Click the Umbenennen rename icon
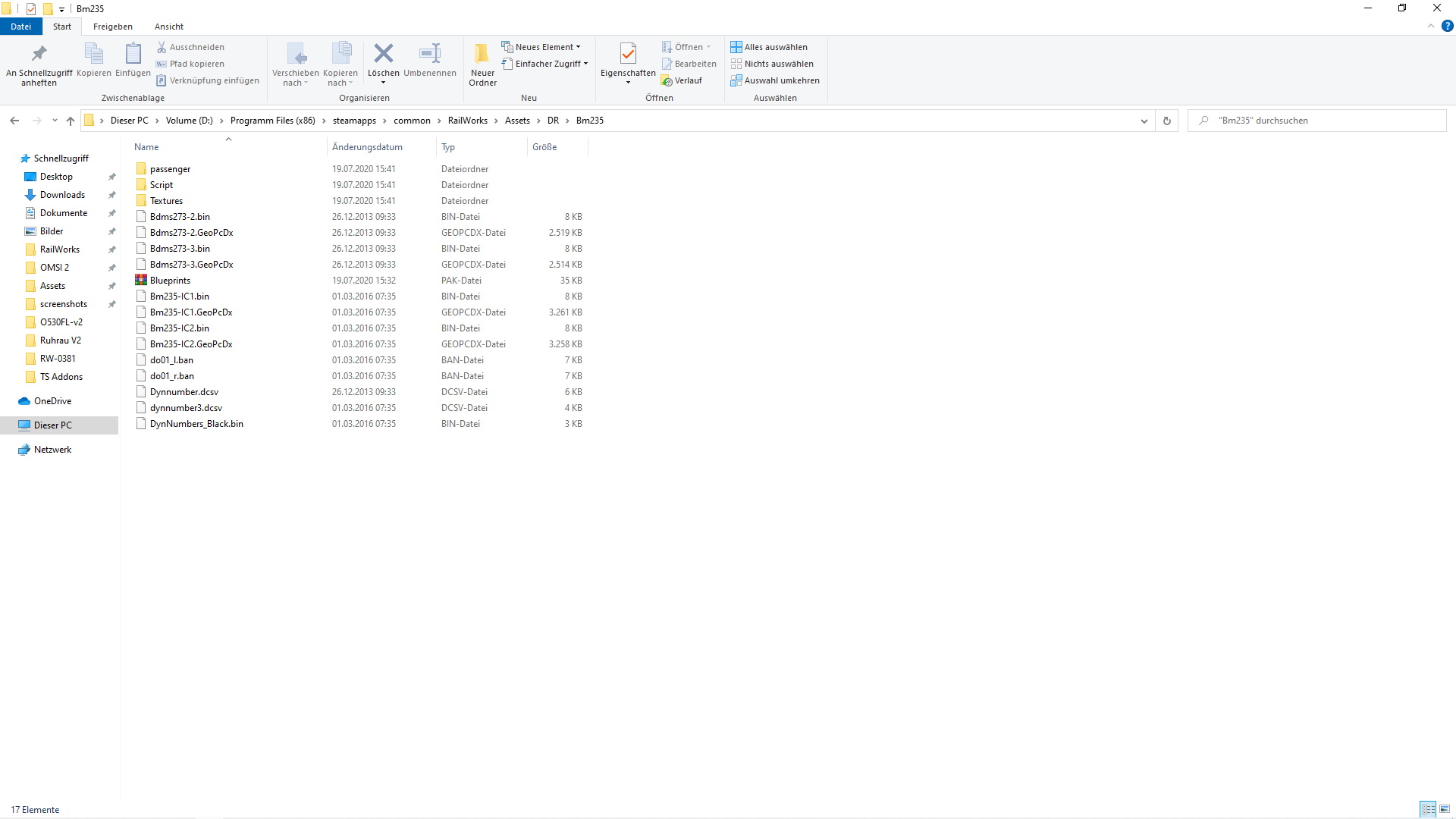This screenshot has height=819, width=1456. click(x=429, y=54)
